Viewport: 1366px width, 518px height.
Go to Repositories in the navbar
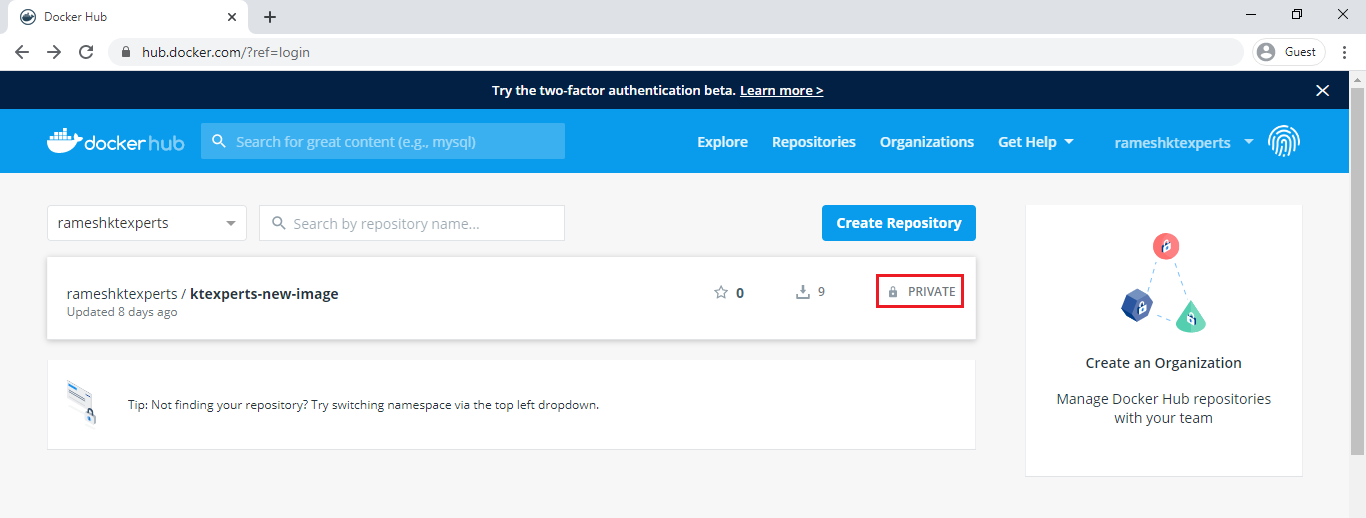[814, 142]
